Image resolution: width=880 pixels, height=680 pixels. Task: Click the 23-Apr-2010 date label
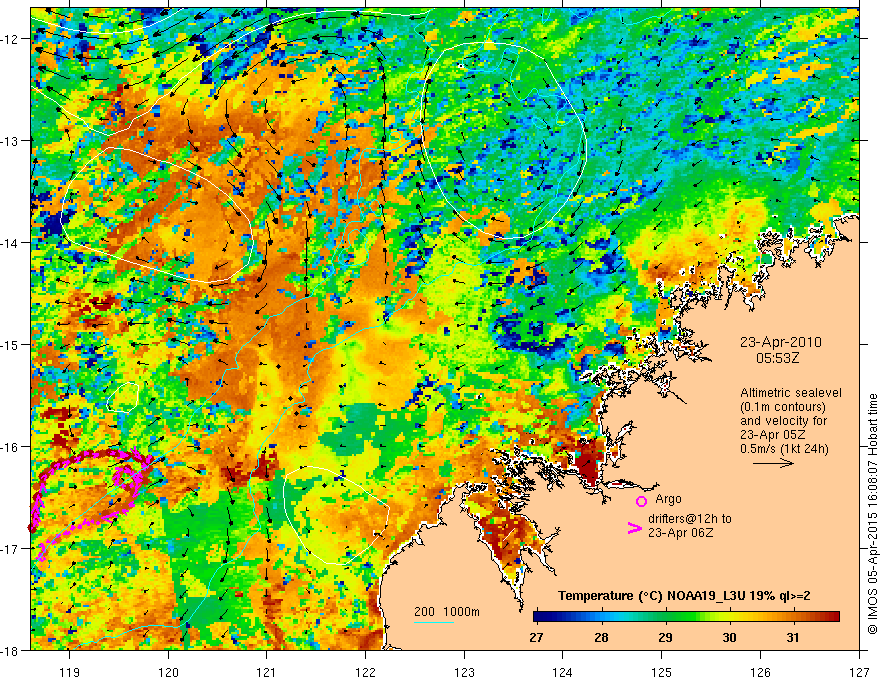pos(781,342)
